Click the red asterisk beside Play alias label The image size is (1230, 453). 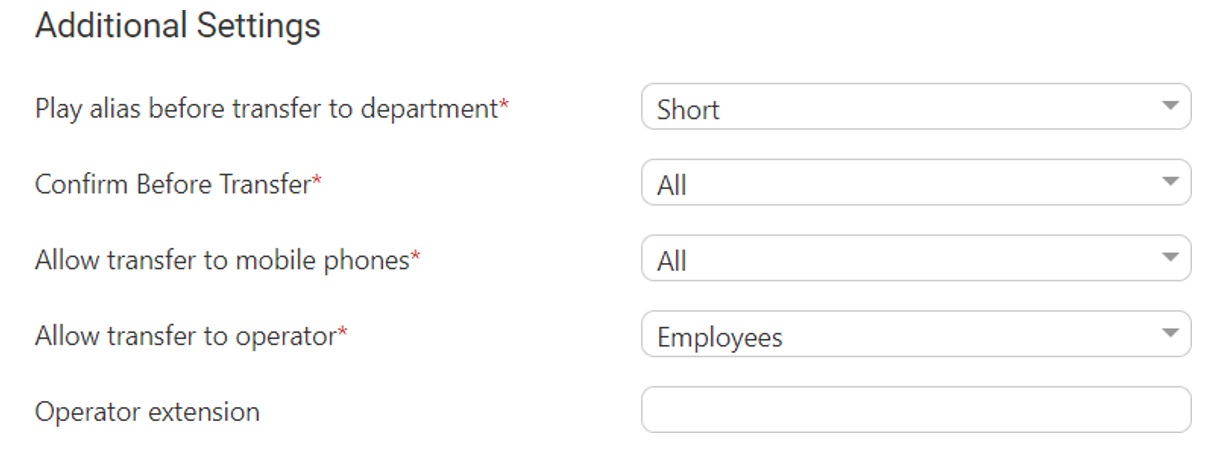(504, 104)
